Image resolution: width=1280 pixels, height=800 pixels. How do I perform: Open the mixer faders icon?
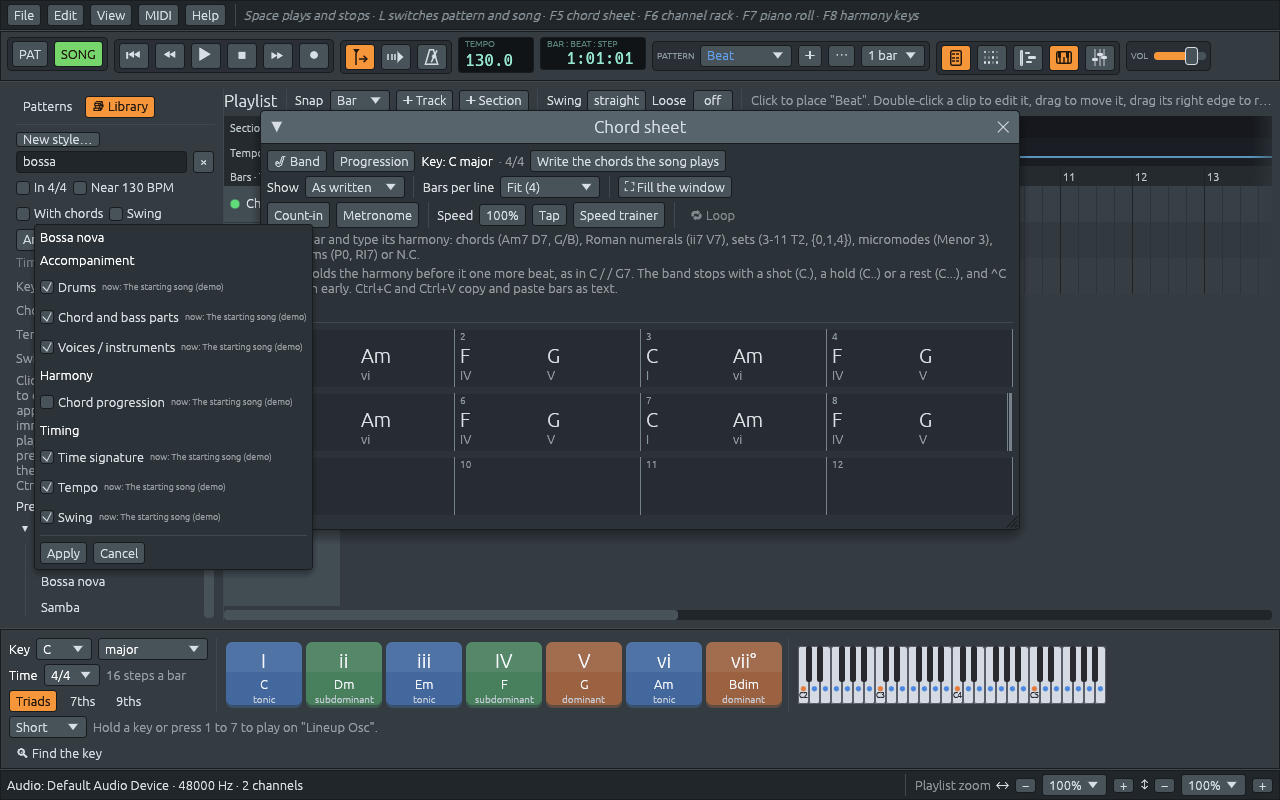coord(1099,57)
